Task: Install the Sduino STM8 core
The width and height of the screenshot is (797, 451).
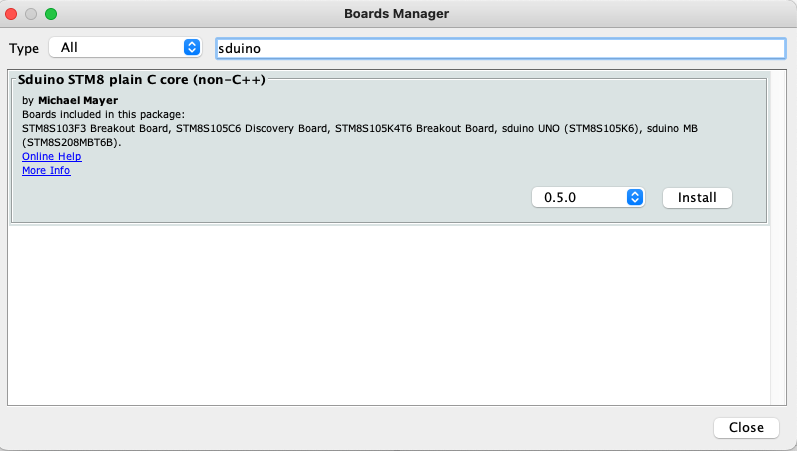Action: pyautogui.click(x=697, y=197)
